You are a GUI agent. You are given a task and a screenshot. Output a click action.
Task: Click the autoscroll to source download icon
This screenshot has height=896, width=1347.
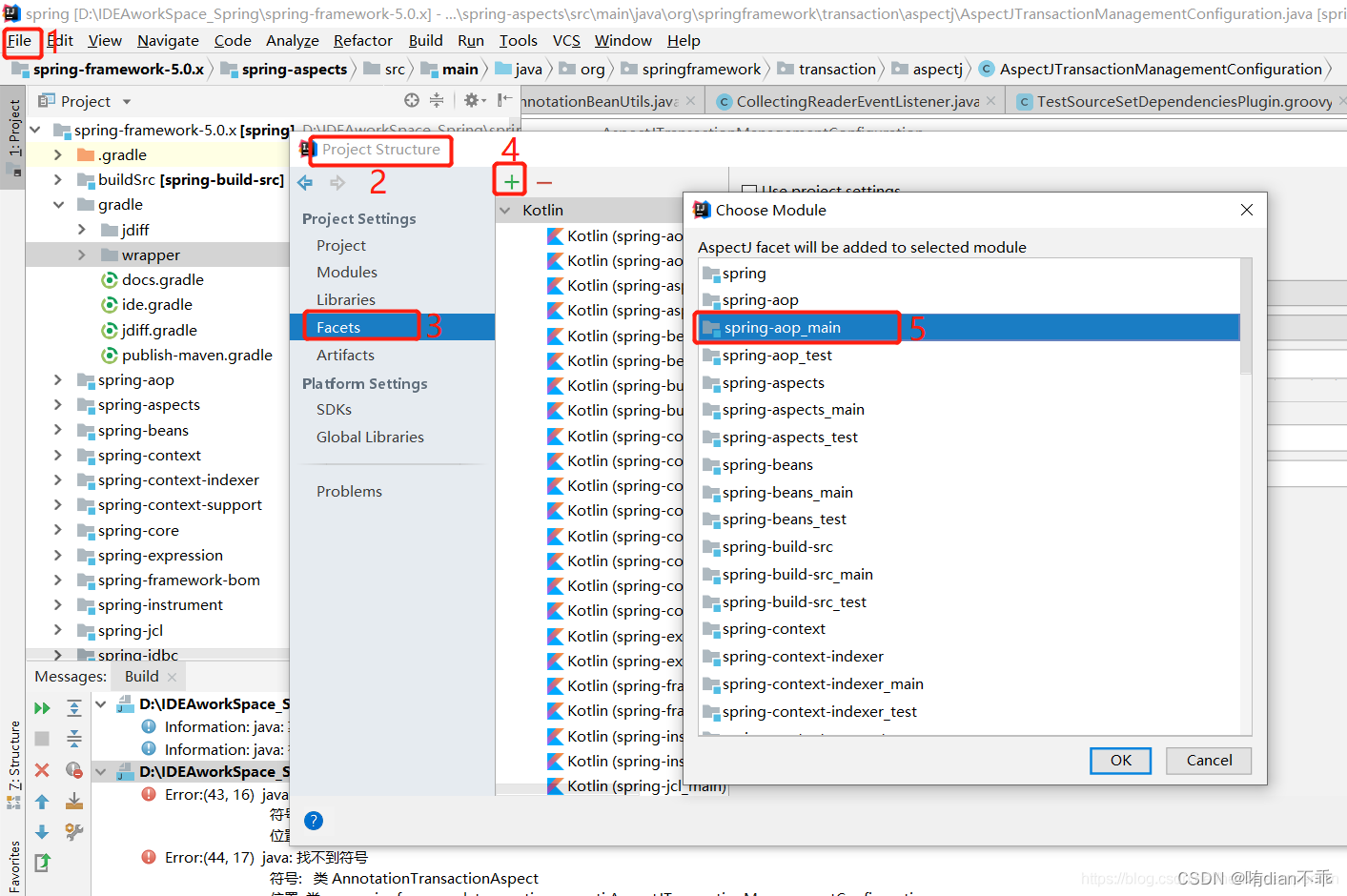tap(74, 802)
